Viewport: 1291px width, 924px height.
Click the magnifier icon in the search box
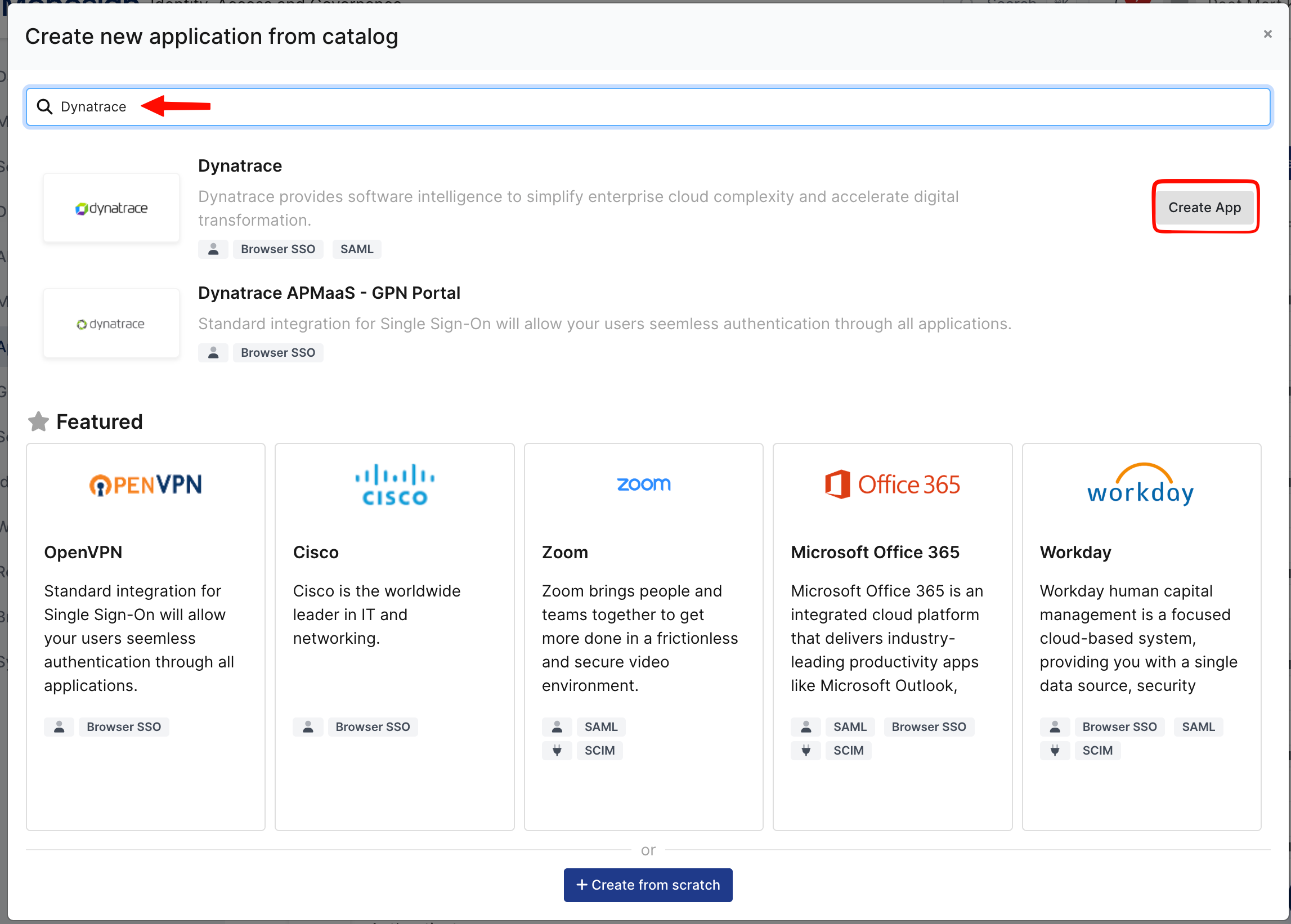44,106
